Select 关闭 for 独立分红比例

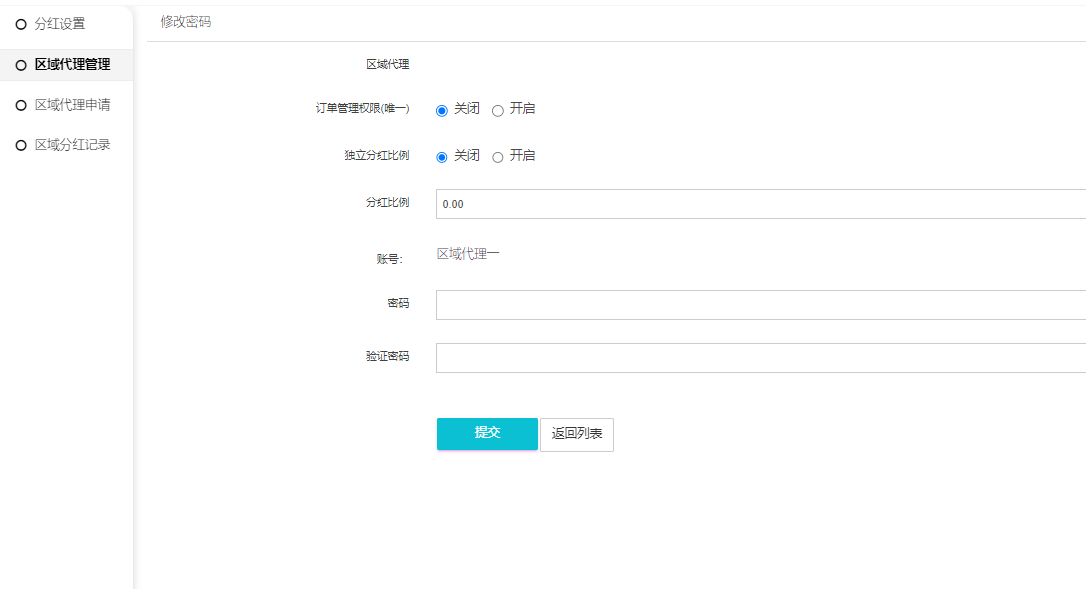pos(442,157)
